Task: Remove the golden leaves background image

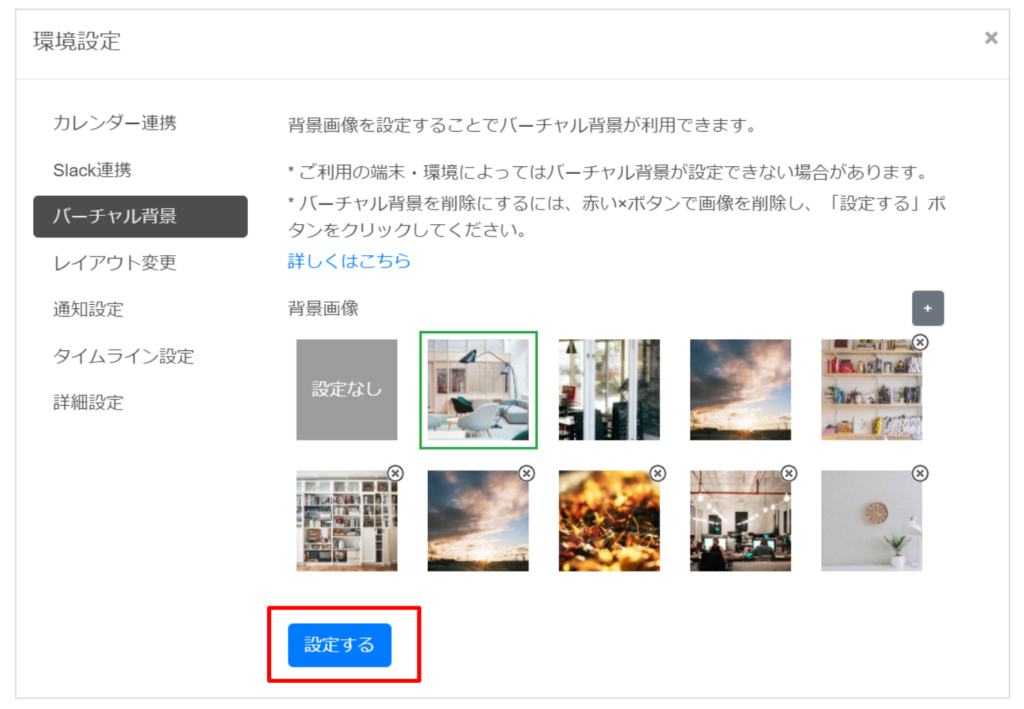Action: point(658,473)
